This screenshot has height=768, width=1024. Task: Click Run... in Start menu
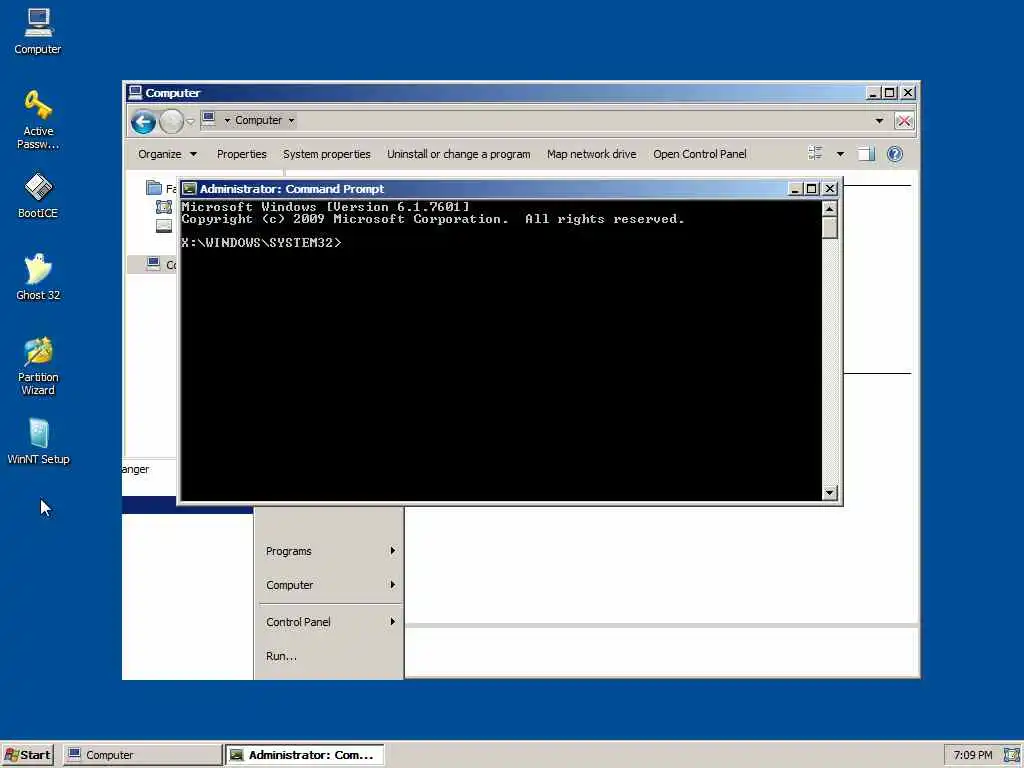(329, 656)
